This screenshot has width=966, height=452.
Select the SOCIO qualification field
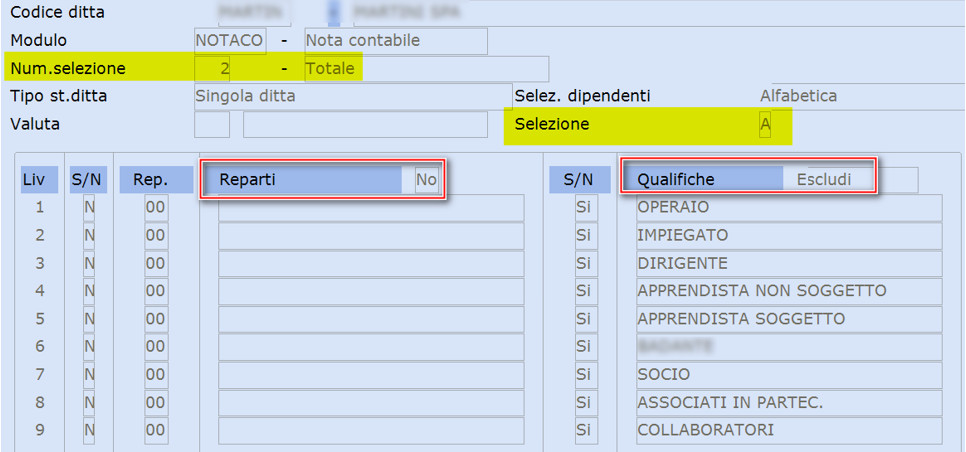coord(789,374)
